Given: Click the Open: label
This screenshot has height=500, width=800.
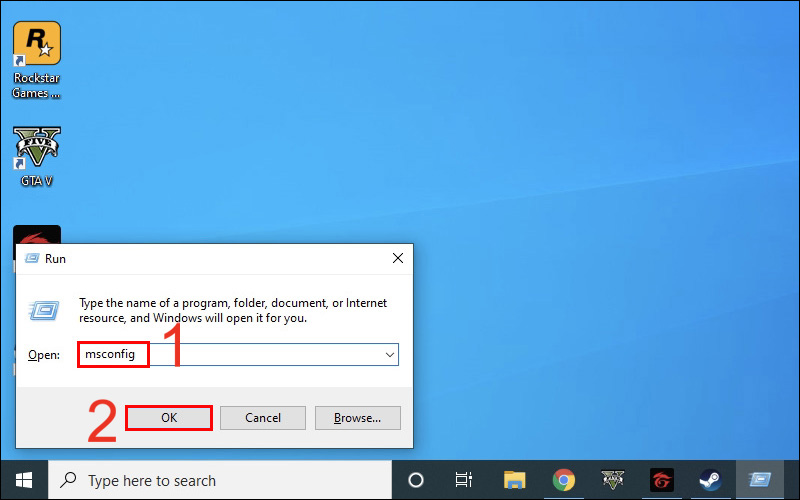Looking at the screenshot, I should [x=44, y=355].
